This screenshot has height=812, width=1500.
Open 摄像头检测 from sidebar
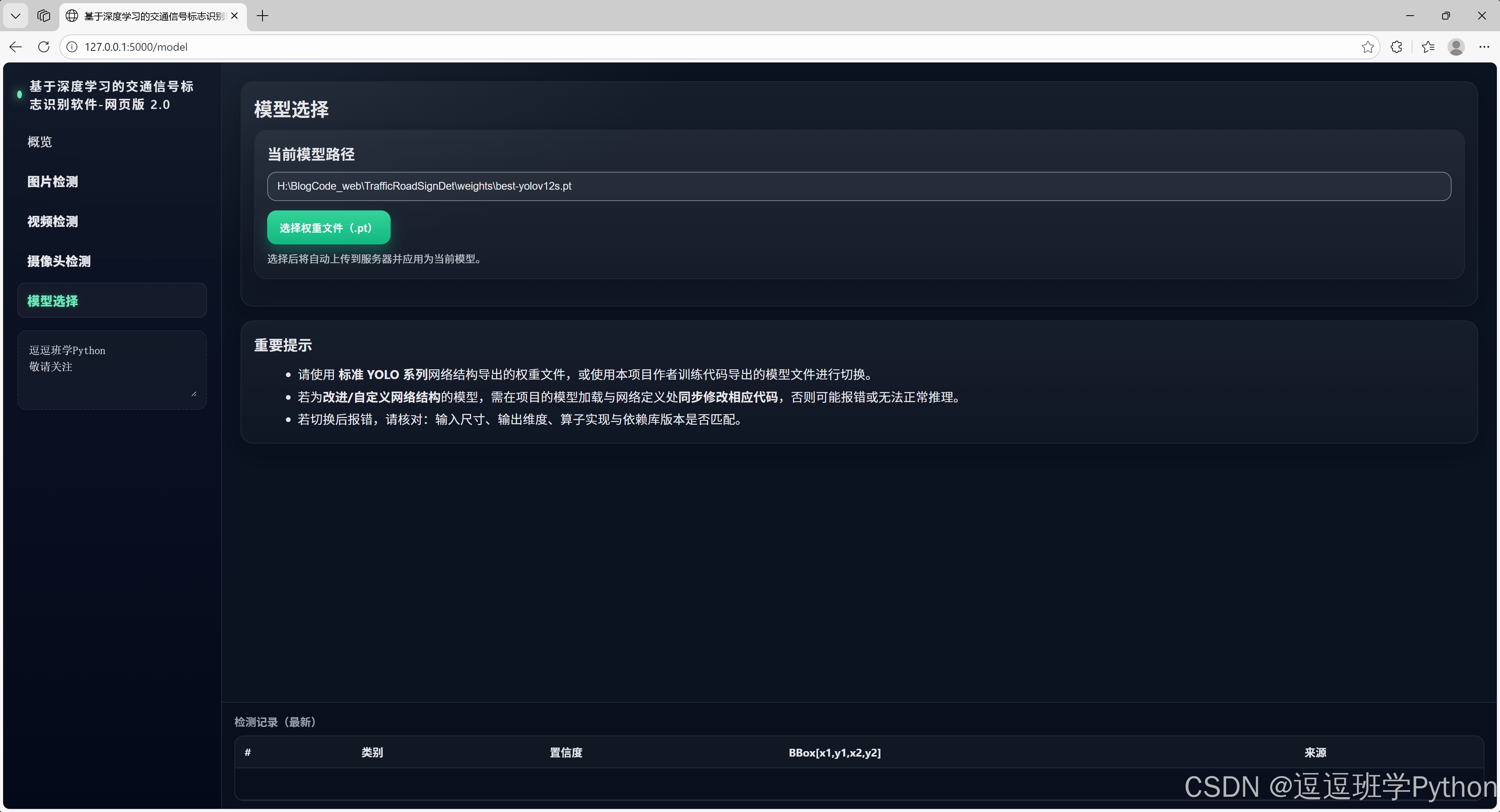(x=58, y=261)
